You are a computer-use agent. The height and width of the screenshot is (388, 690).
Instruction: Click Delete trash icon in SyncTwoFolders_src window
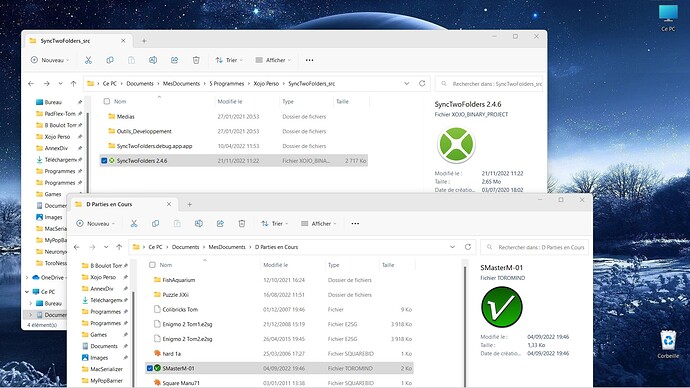point(196,60)
